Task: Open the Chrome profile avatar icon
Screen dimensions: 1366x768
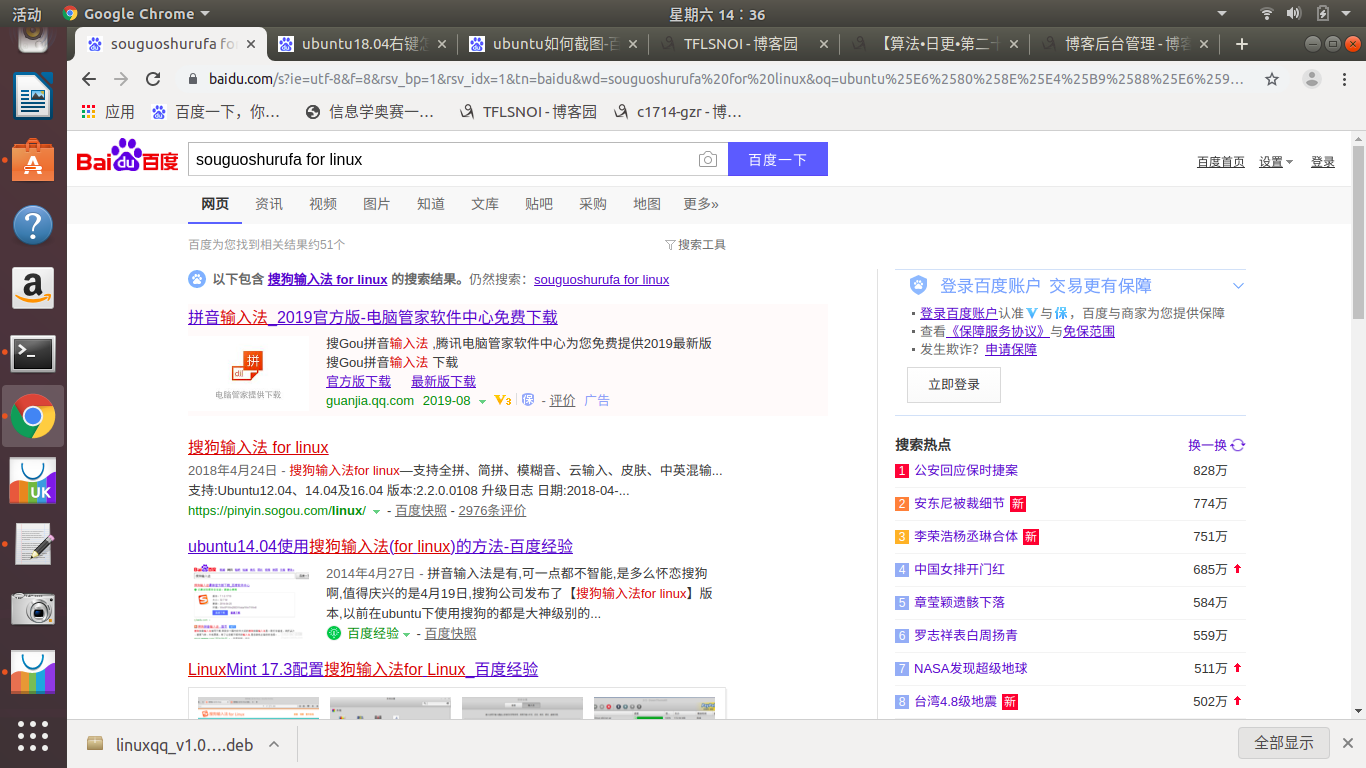Action: 1312,79
